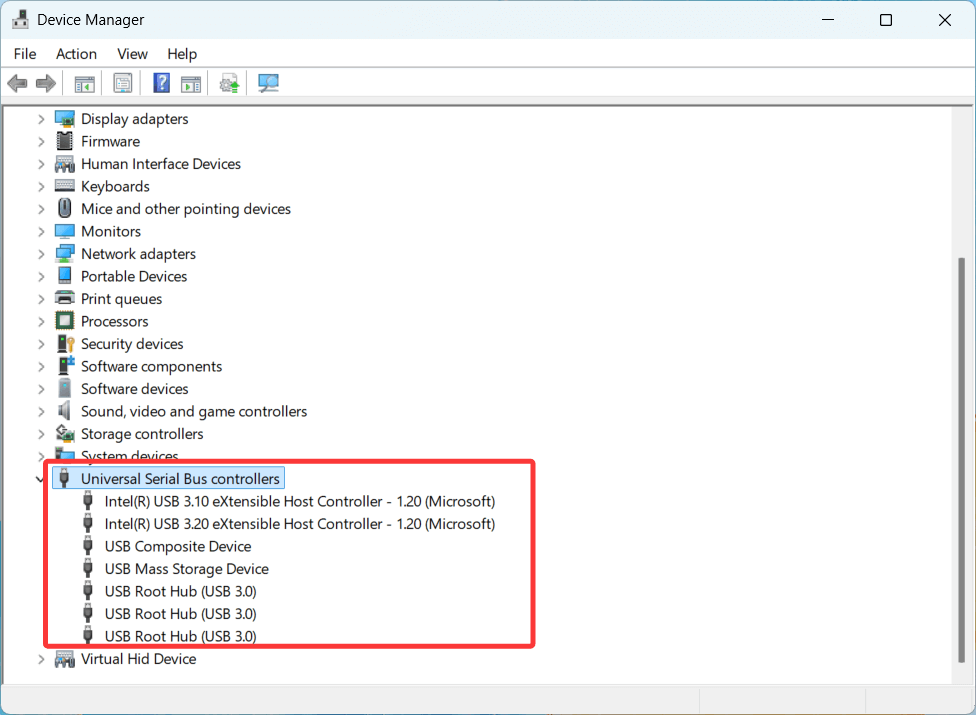Open the File menu
The width and height of the screenshot is (976, 715).
(24, 54)
